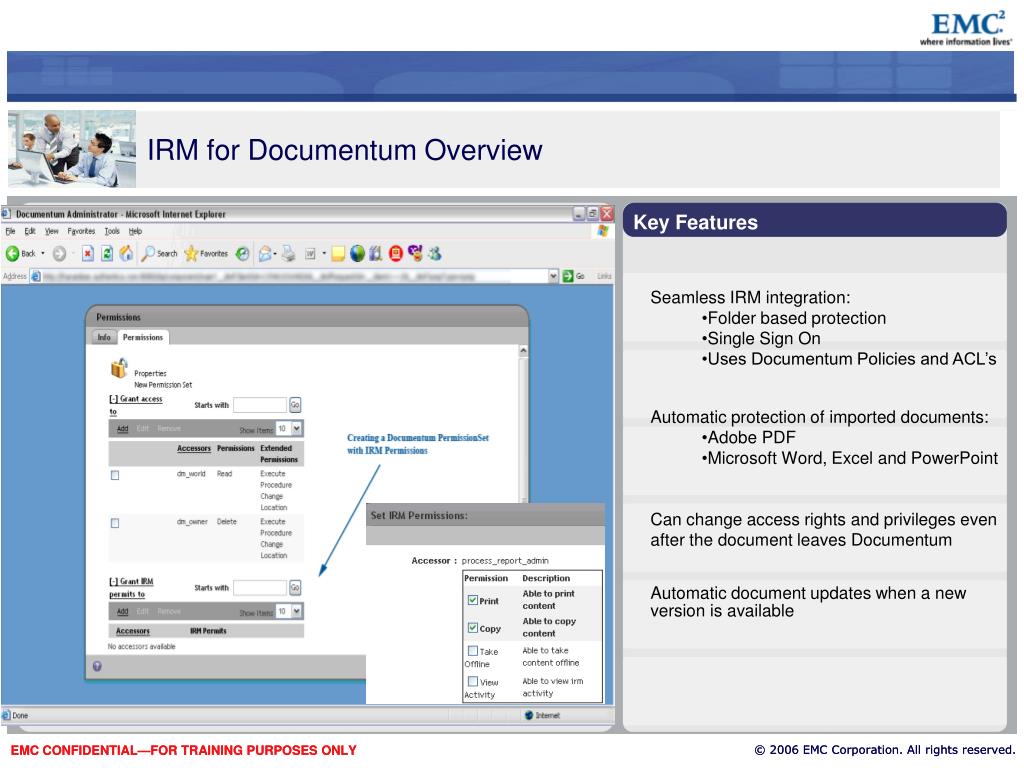Image resolution: width=1024 pixels, height=768 pixels.
Task: Click the Stop icon with red X
Action: (x=88, y=253)
